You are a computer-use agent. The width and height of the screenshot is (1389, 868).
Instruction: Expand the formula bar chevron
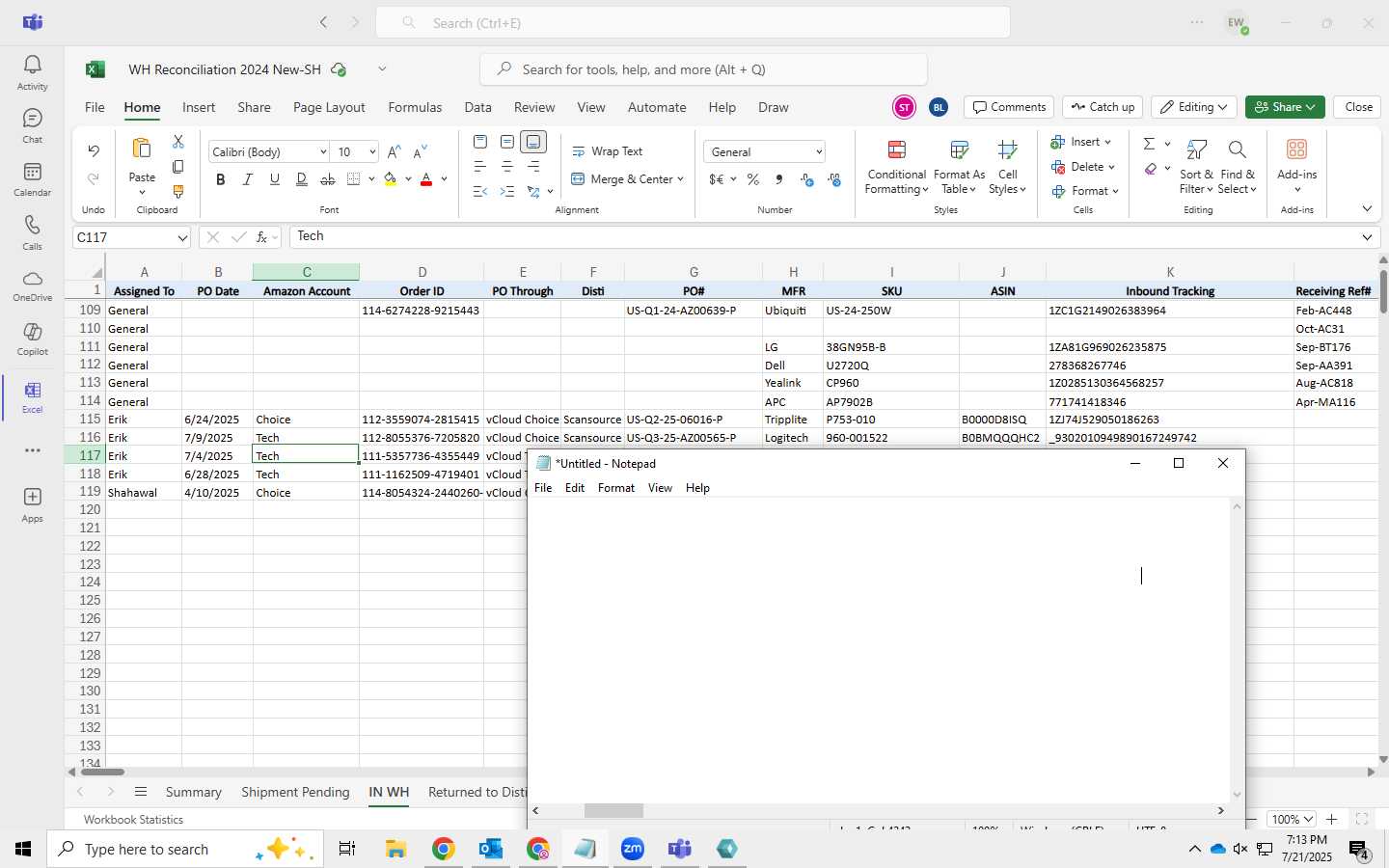[x=1367, y=237]
